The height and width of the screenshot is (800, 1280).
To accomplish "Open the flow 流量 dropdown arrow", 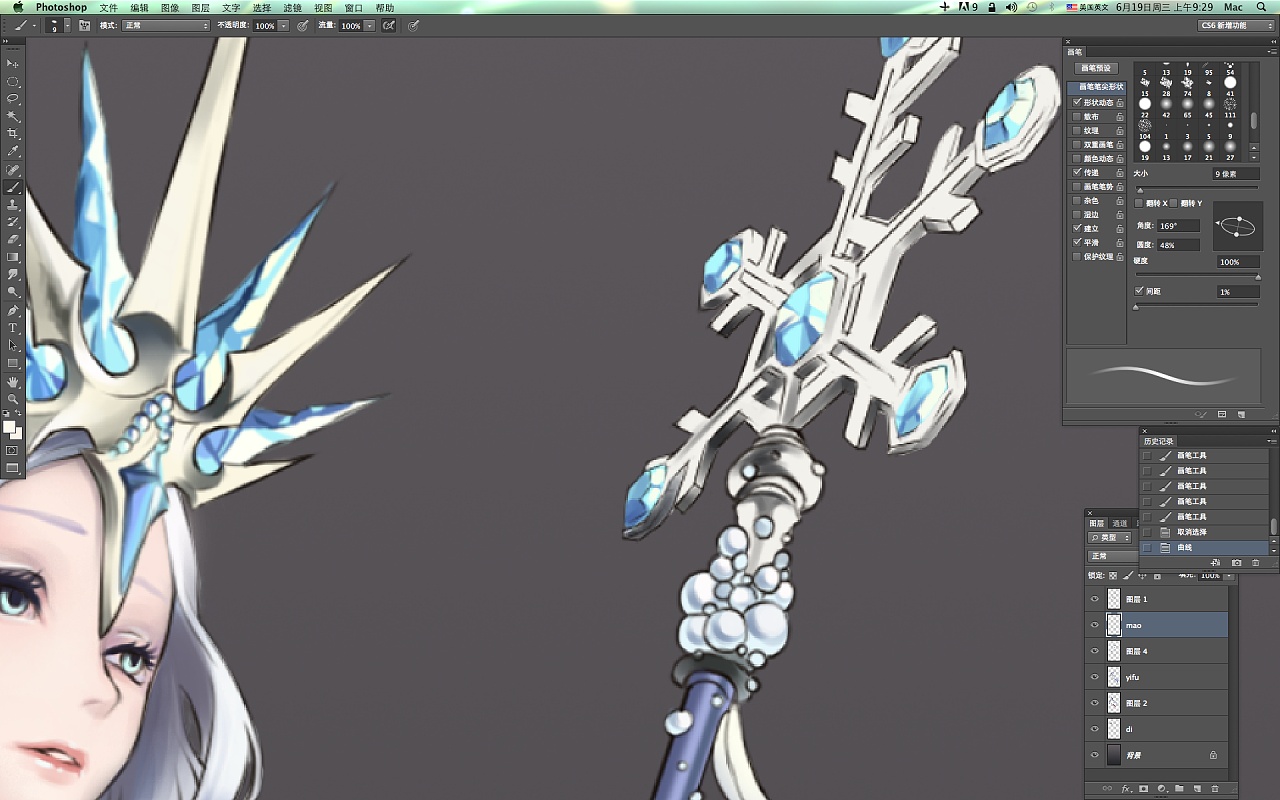I will point(370,25).
